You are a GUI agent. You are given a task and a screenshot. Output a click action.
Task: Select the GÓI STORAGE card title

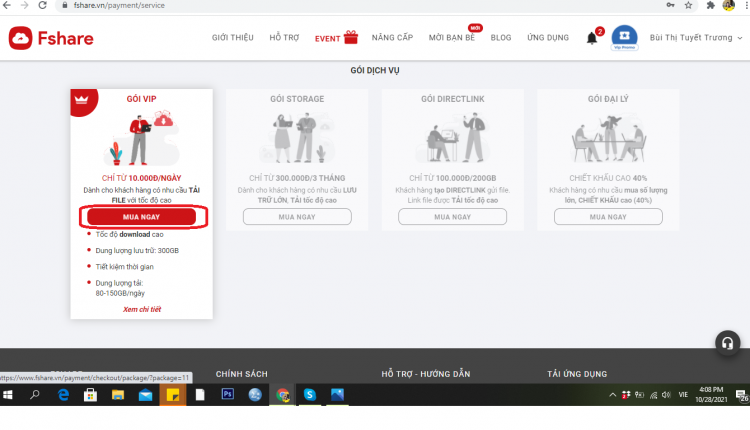[297, 99]
